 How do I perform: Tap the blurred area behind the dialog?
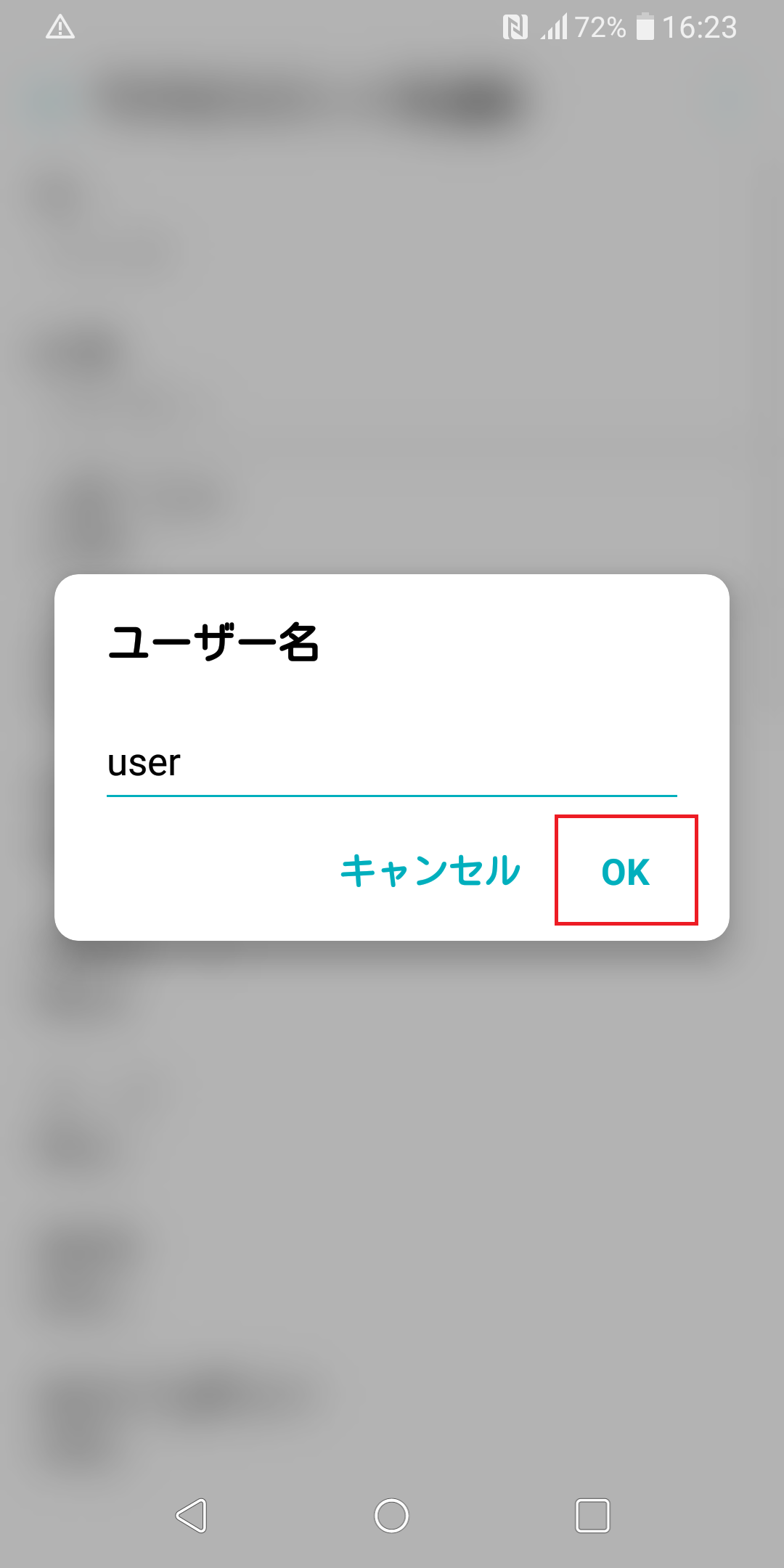click(x=392, y=1234)
